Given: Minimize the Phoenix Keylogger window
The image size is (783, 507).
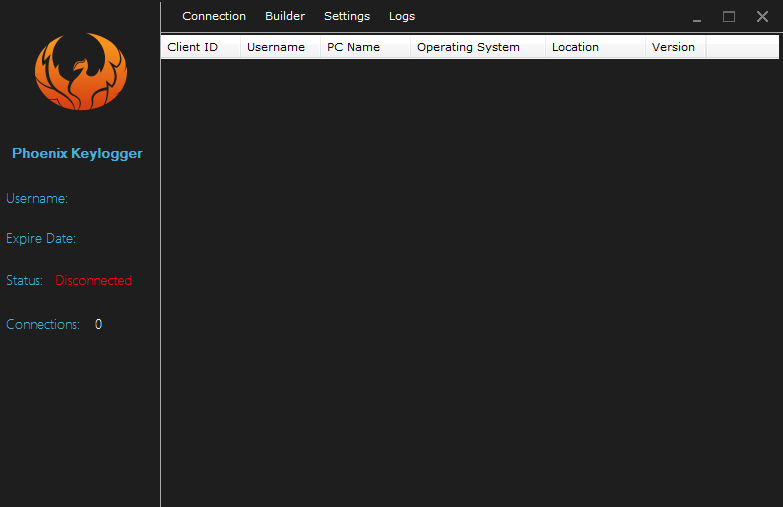Looking at the screenshot, I should (x=697, y=18).
